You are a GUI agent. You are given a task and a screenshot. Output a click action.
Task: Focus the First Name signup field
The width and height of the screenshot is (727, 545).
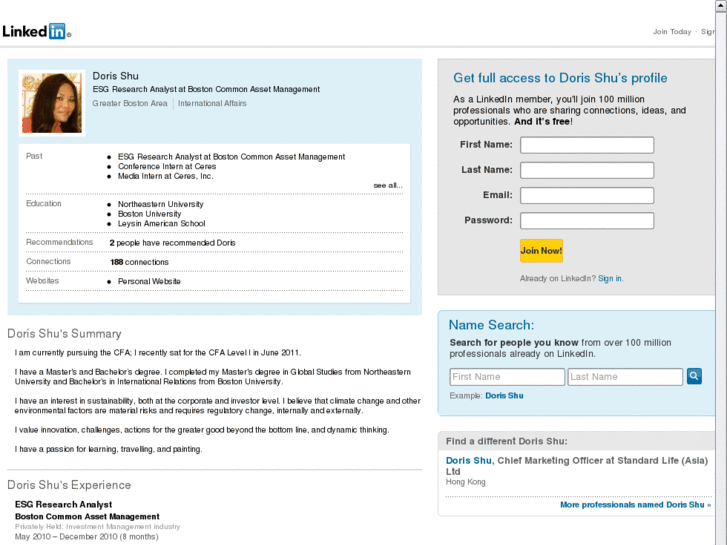(x=587, y=145)
